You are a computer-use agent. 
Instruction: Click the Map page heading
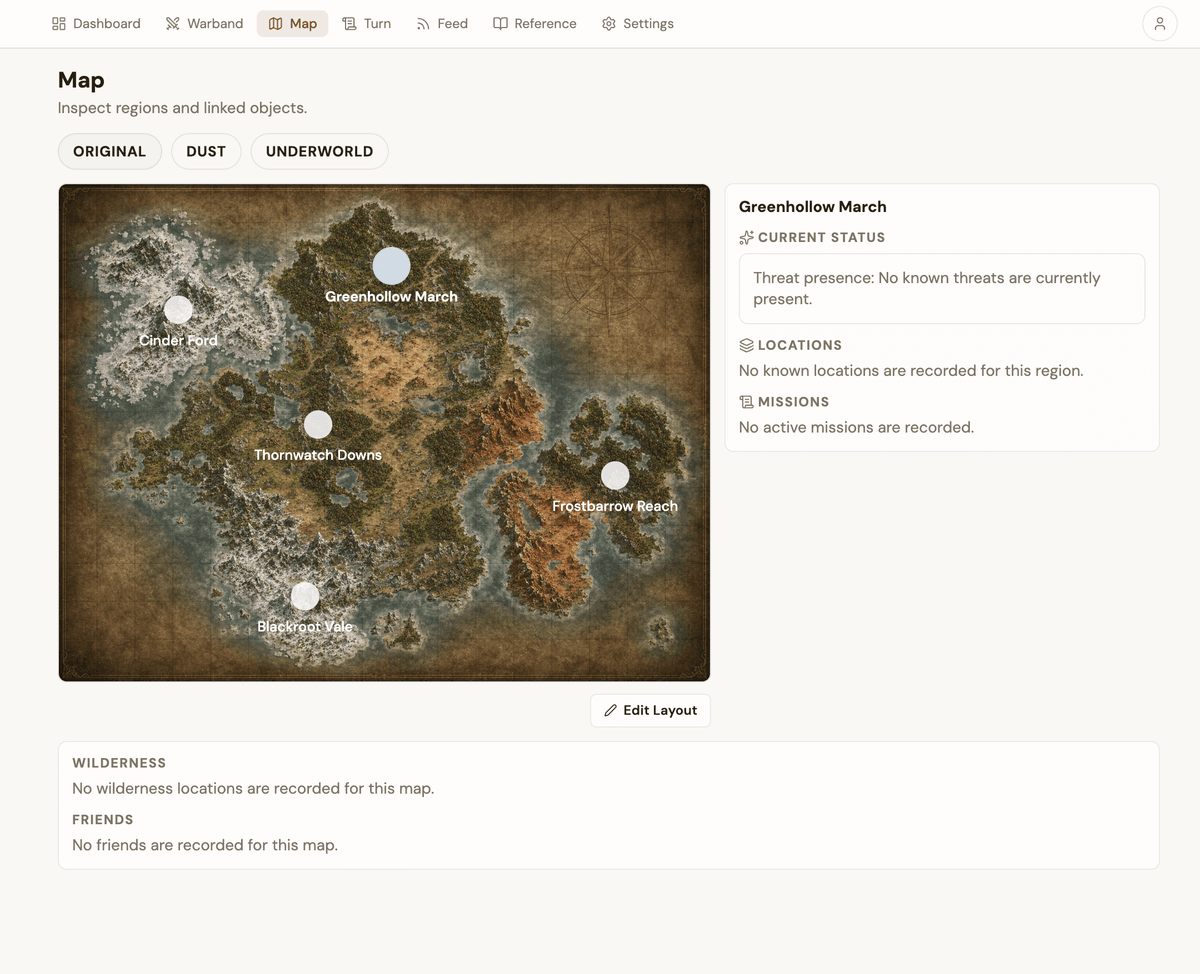81,80
